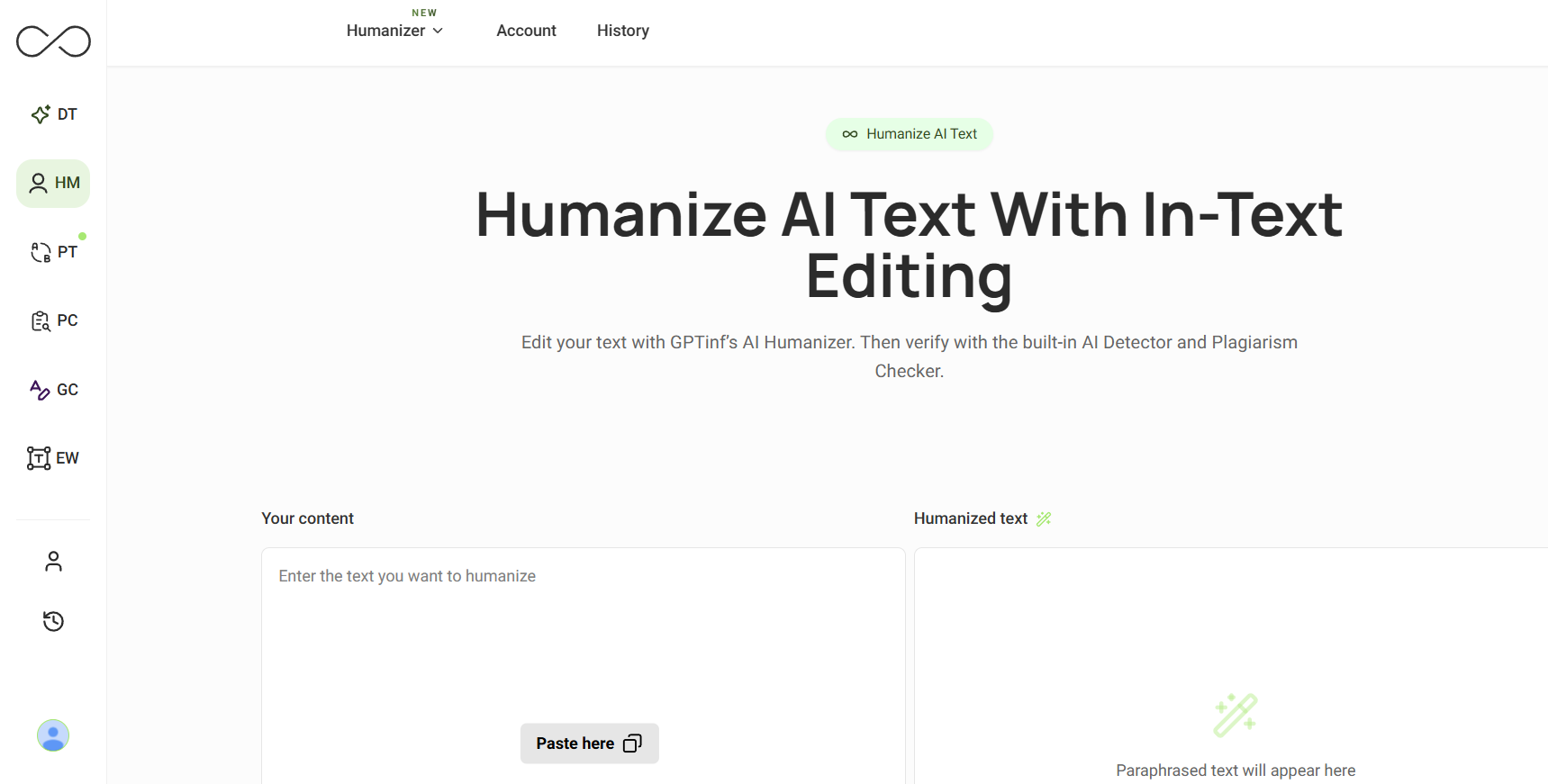Click the 'Edit your text with GPTinf's' description
The width and height of the screenshot is (1548, 784).
pos(910,356)
